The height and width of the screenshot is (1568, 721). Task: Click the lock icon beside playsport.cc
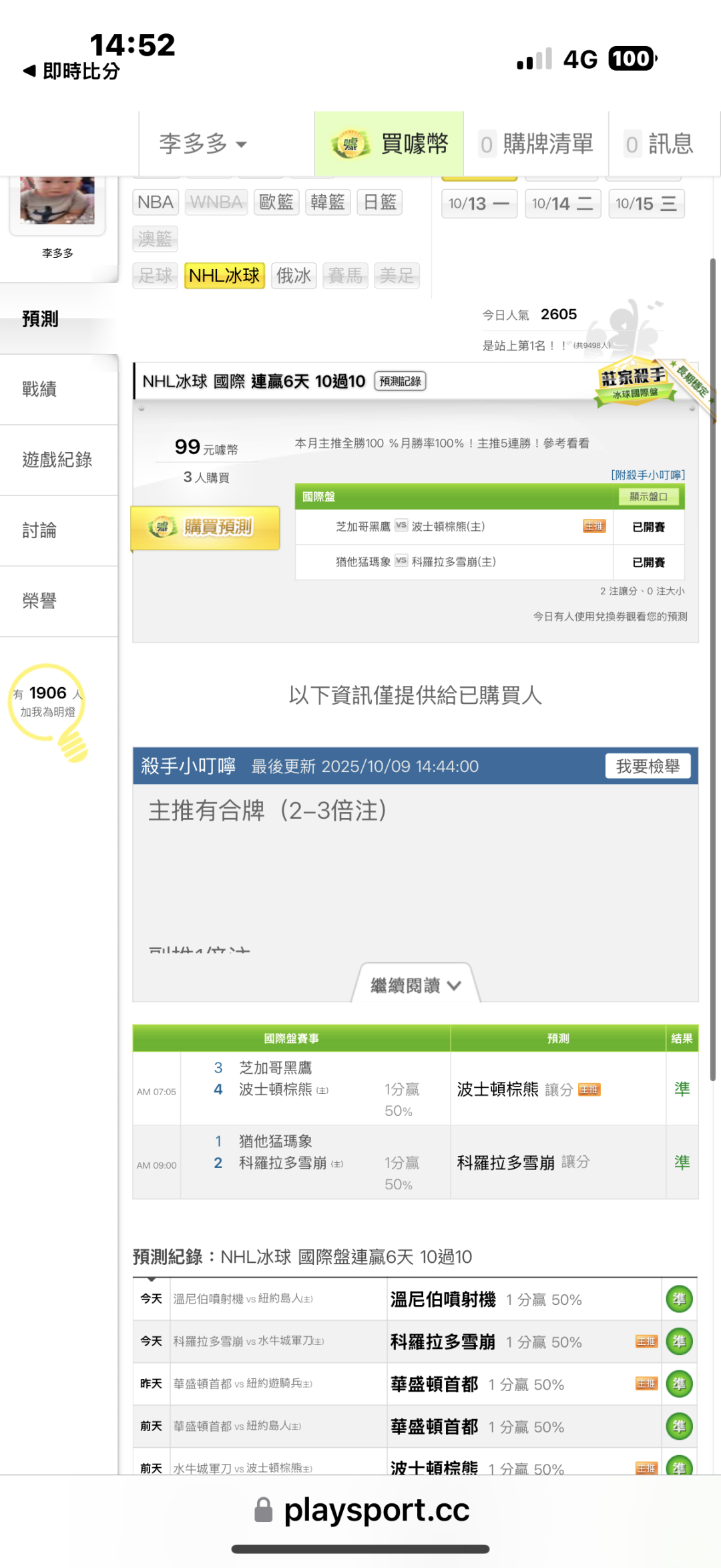click(264, 1510)
